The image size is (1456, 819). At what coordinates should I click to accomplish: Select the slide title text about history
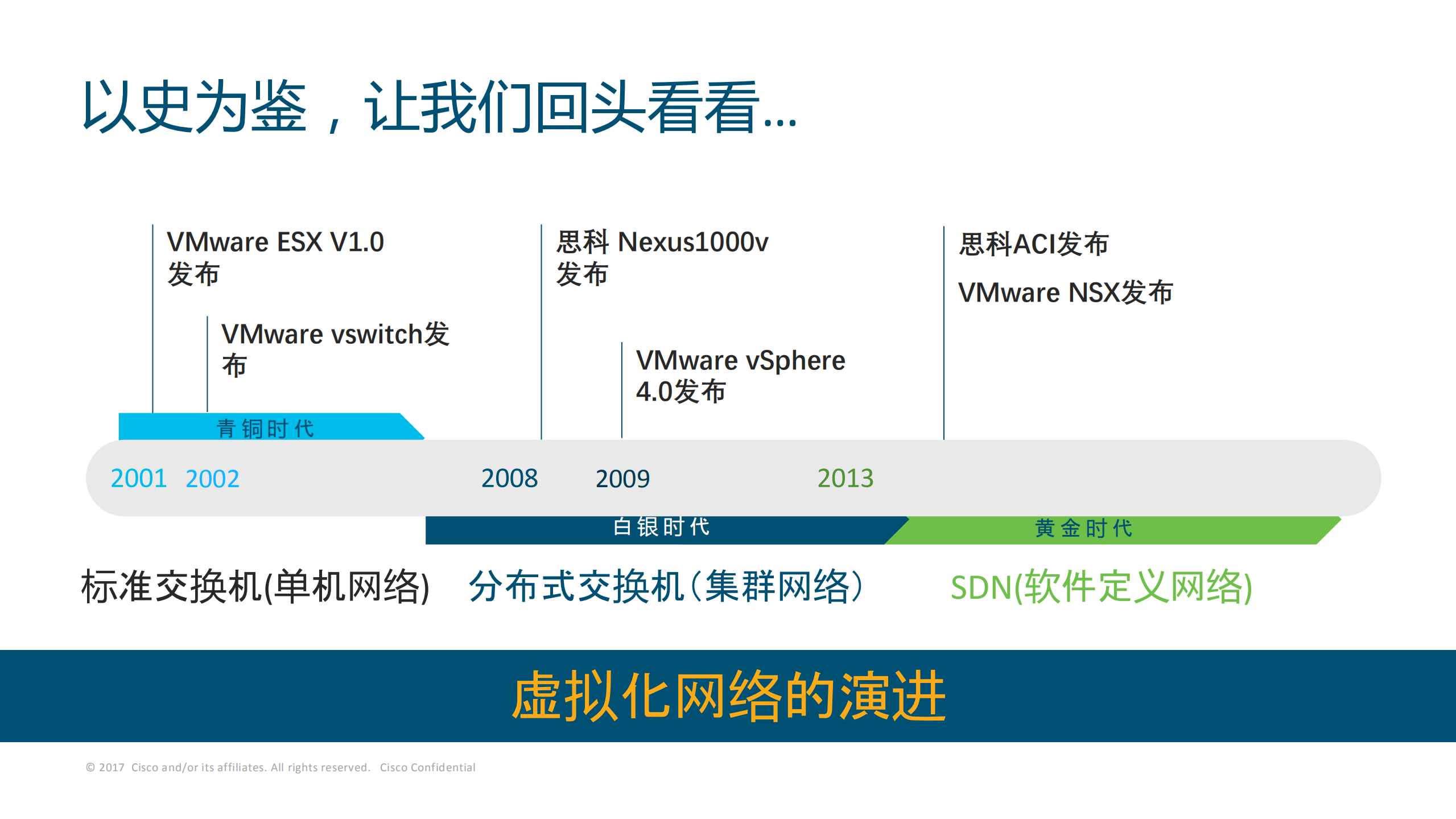click(438, 105)
